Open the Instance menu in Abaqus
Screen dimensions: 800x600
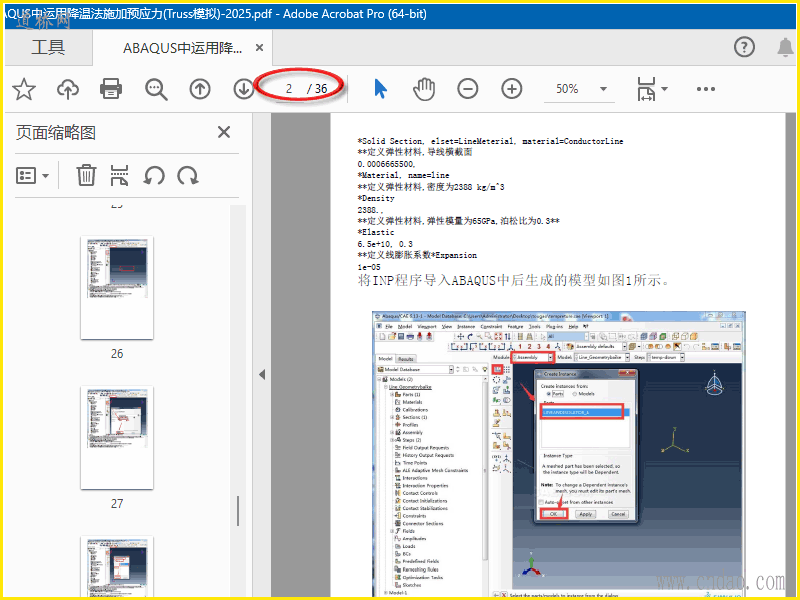coord(465,326)
